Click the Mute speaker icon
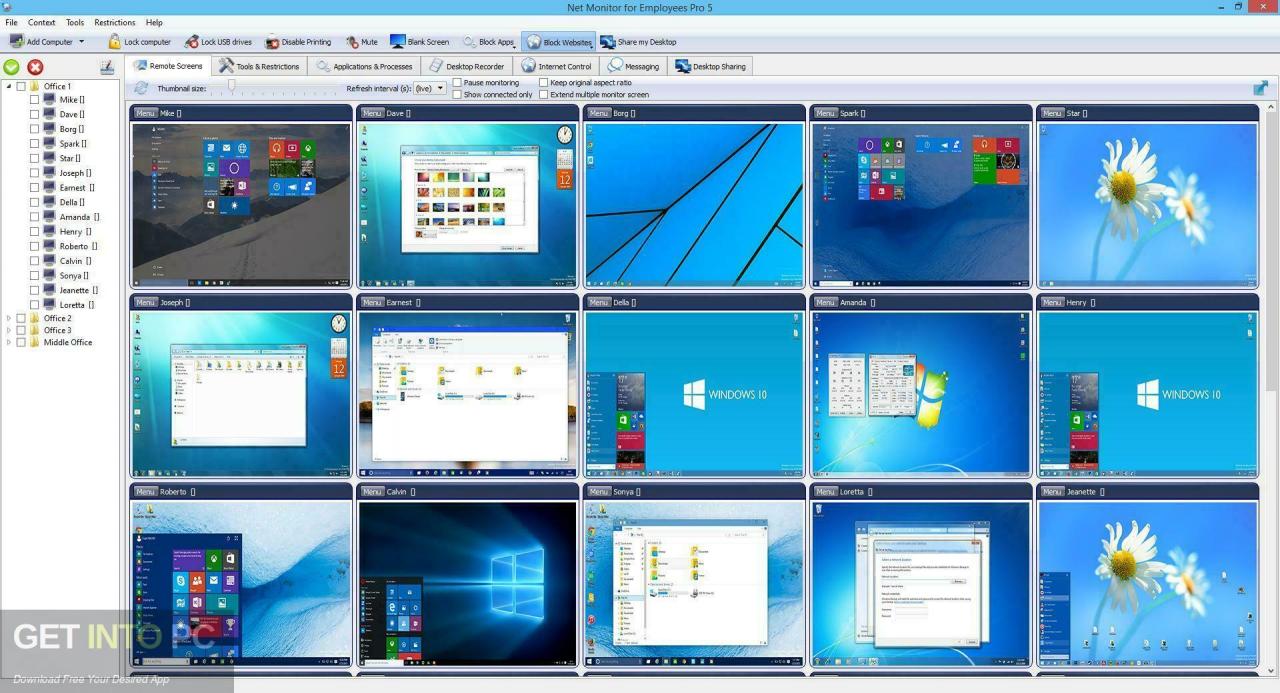 352,42
